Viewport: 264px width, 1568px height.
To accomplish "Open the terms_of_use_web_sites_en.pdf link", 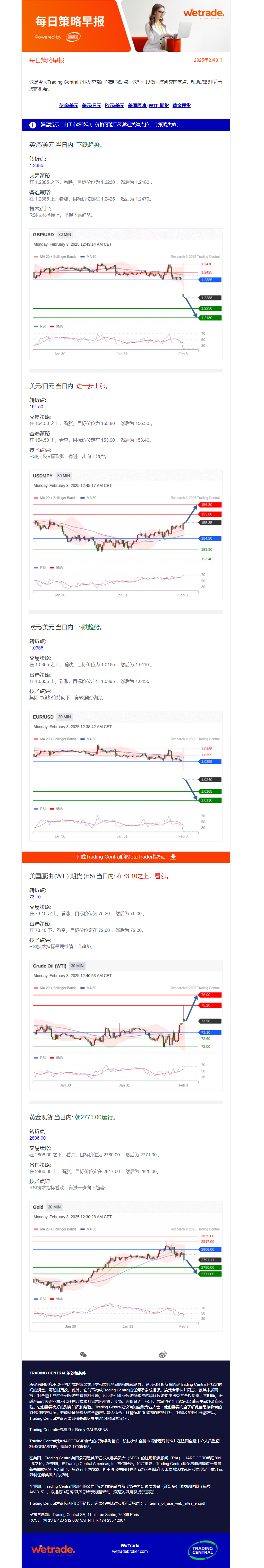I will click(177, 1503).
